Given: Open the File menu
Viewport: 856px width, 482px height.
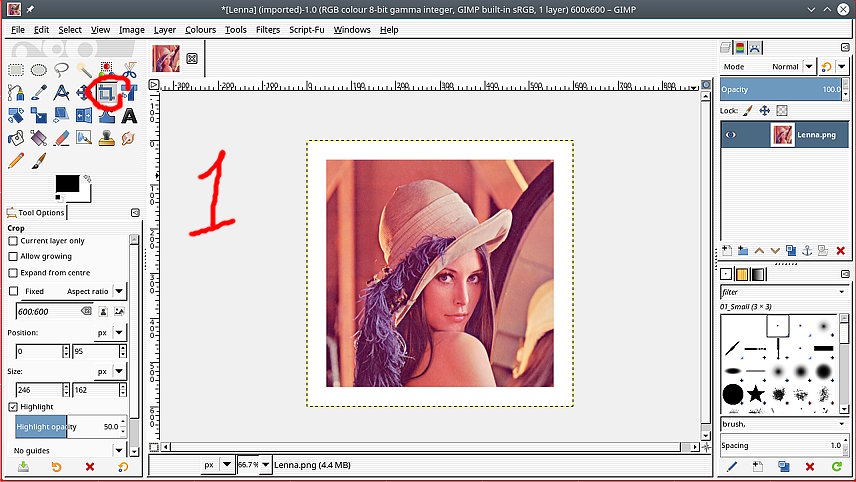Looking at the screenshot, I should pyautogui.click(x=18, y=29).
